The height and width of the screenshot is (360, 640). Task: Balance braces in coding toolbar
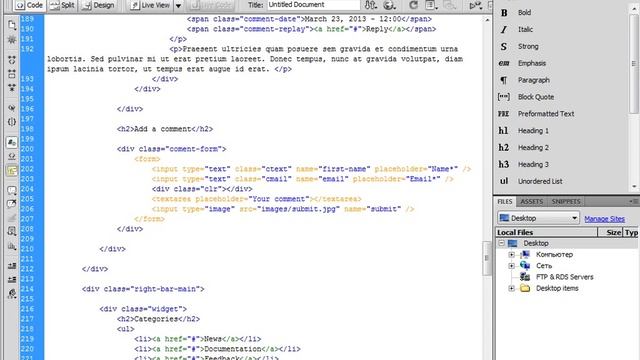(x=12, y=122)
